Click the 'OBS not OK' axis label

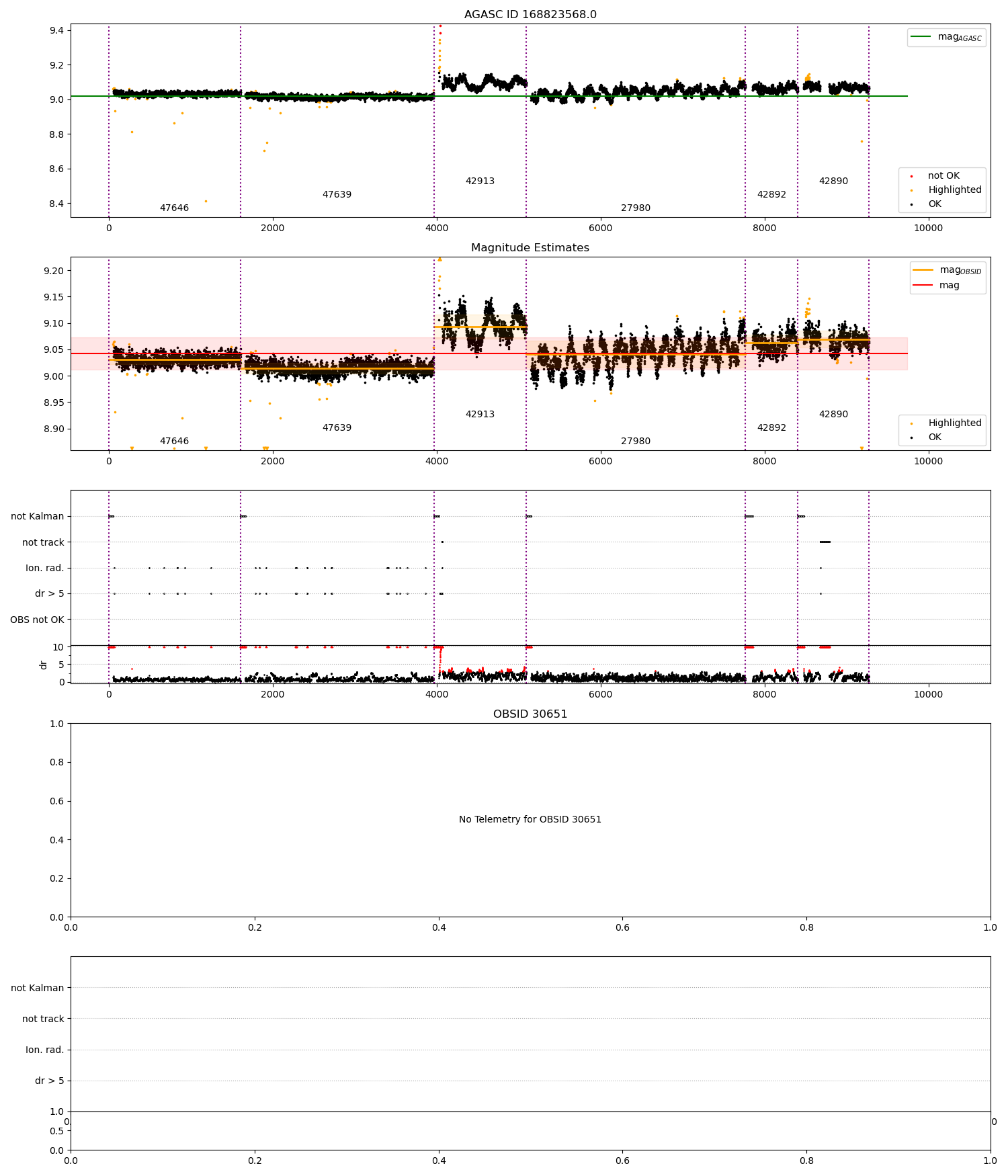37,620
